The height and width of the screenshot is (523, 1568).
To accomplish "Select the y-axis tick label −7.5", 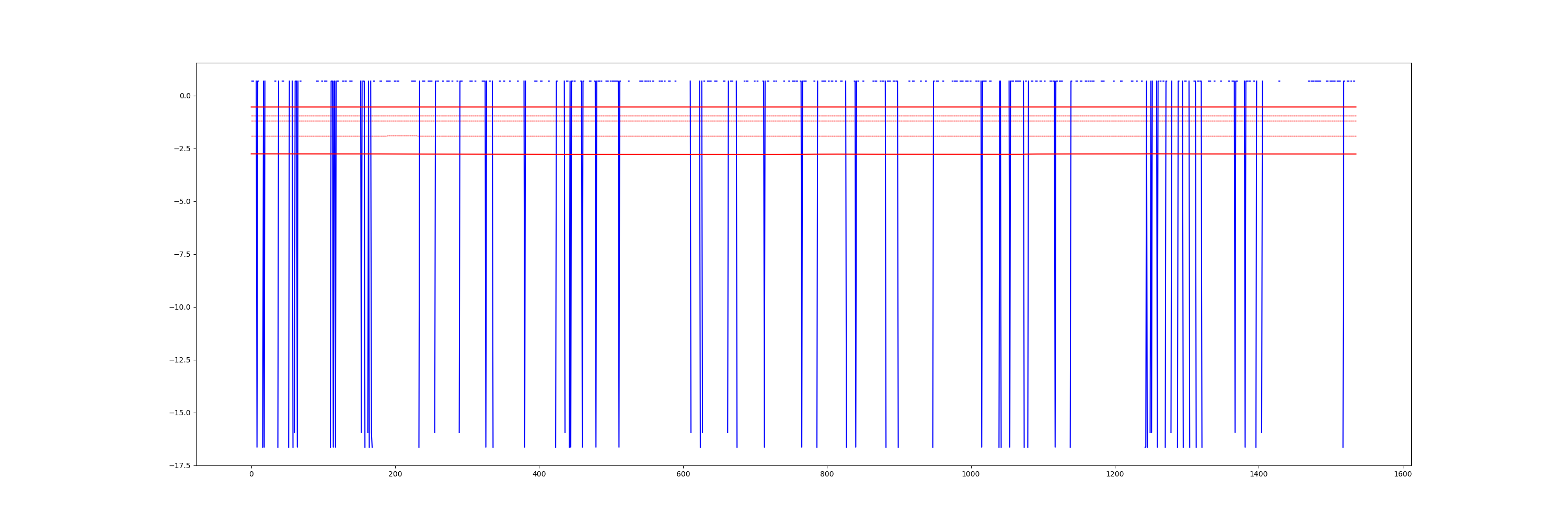I will (182, 255).
